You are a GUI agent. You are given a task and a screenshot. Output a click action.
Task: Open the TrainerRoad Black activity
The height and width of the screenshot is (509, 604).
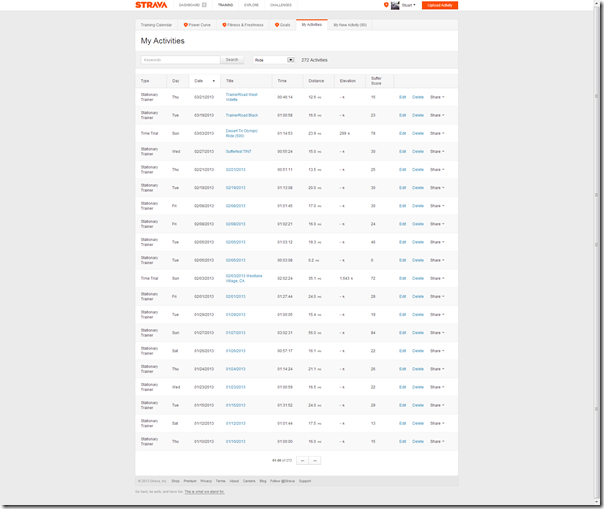click(x=242, y=115)
